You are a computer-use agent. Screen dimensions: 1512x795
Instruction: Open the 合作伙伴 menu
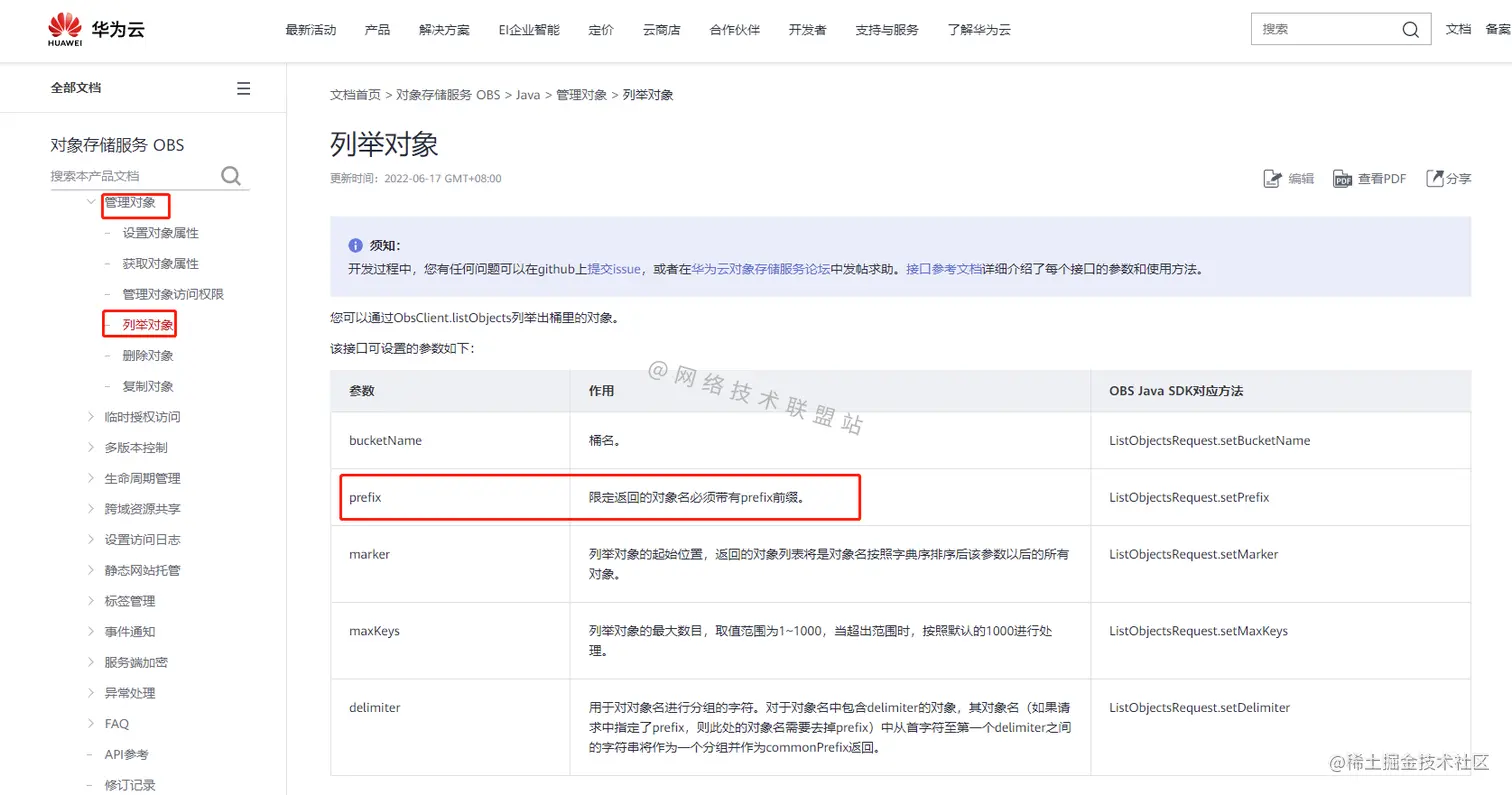point(734,30)
